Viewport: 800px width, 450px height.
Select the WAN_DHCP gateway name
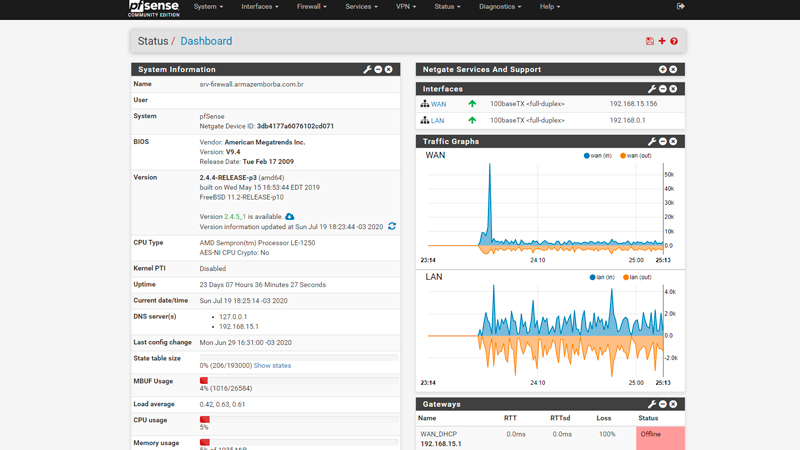[438, 434]
